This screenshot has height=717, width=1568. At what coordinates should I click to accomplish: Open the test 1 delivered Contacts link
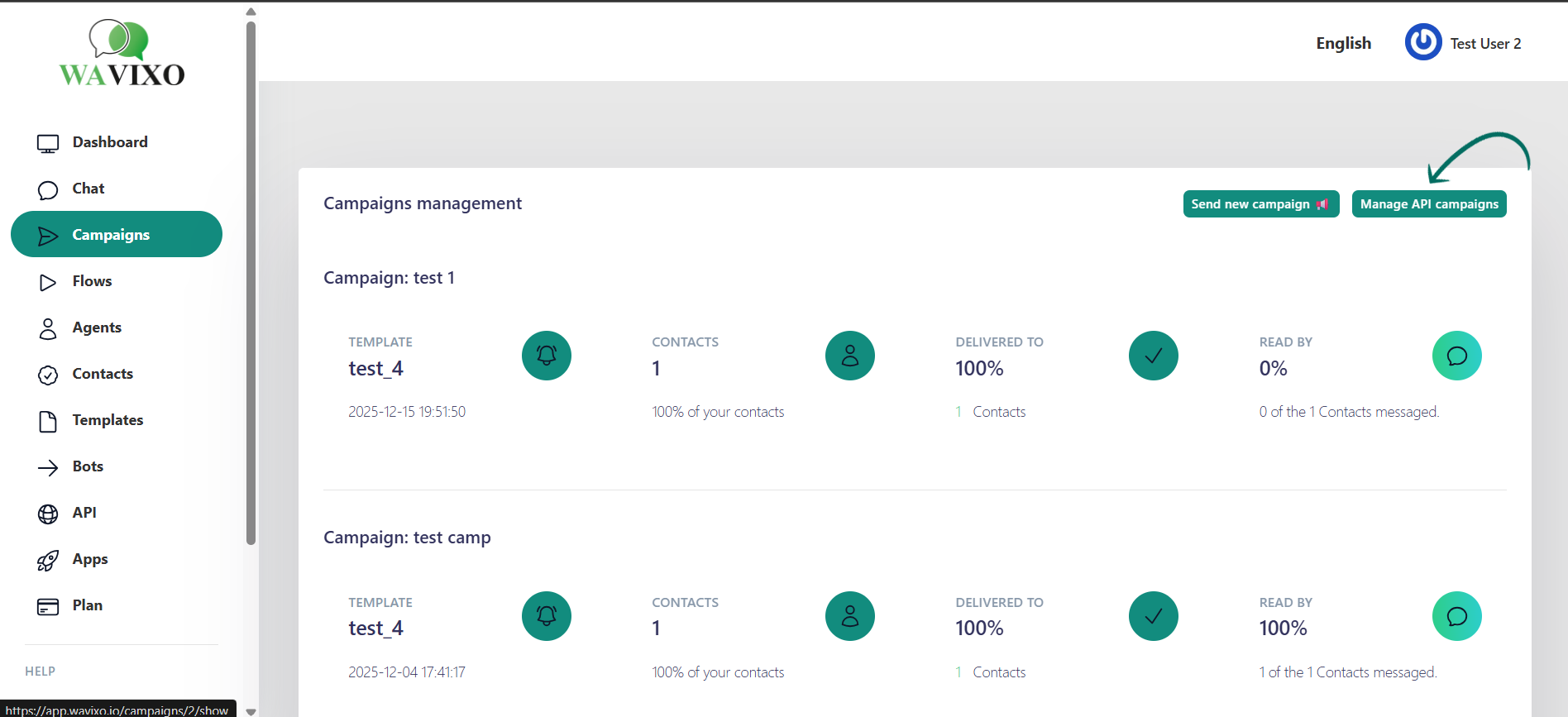pyautogui.click(x=998, y=412)
